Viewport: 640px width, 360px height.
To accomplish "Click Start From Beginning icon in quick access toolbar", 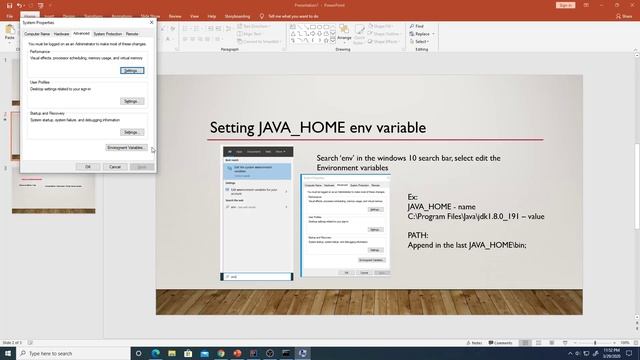I will click(41, 5).
